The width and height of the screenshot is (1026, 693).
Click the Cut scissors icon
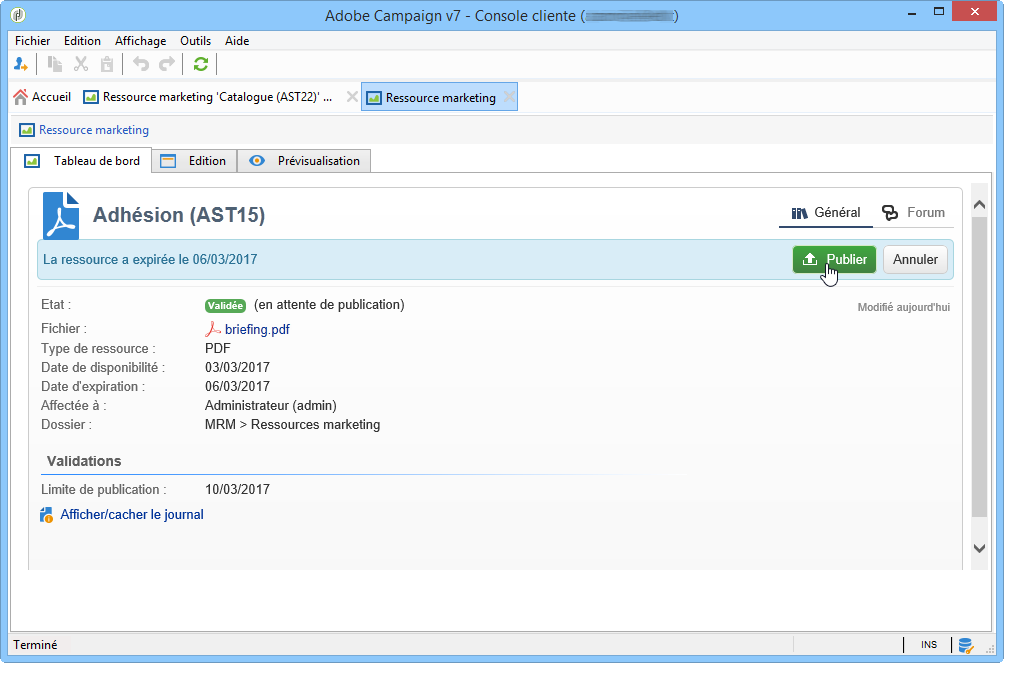[81, 64]
